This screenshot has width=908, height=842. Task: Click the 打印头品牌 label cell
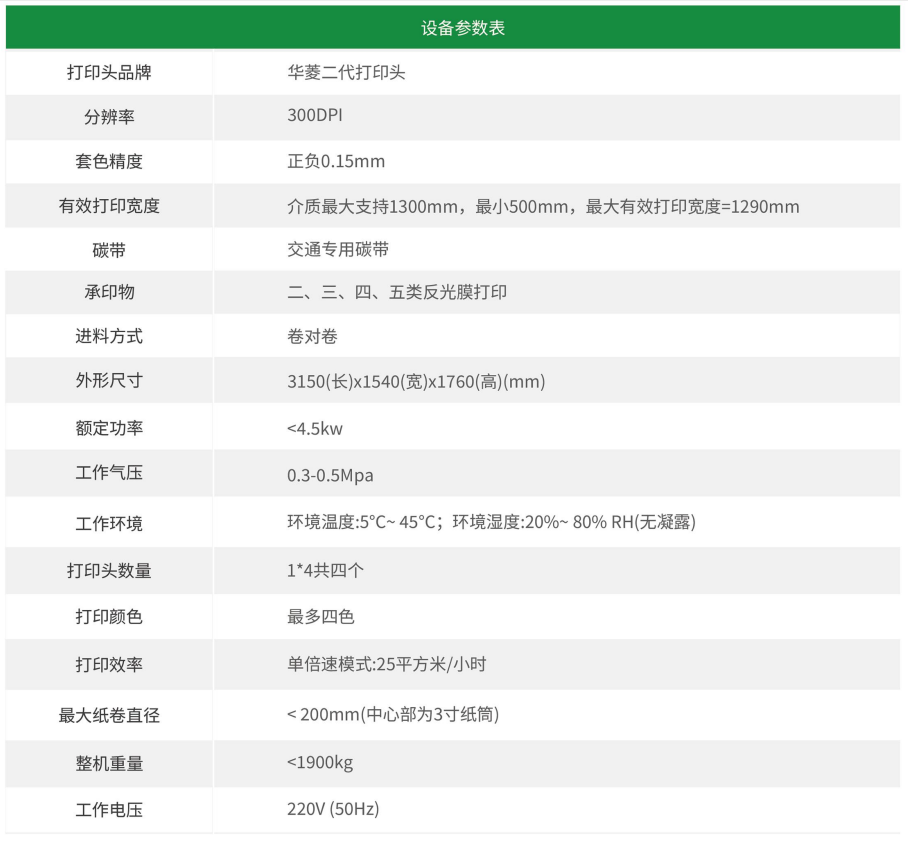(109, 73)
